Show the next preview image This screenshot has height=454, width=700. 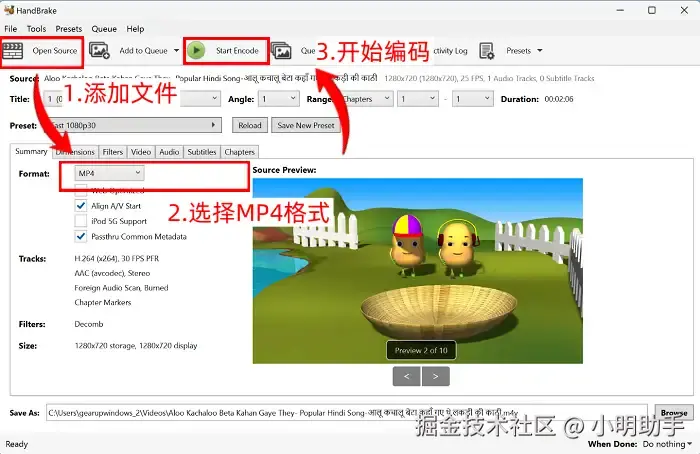[x=436, y=376]
